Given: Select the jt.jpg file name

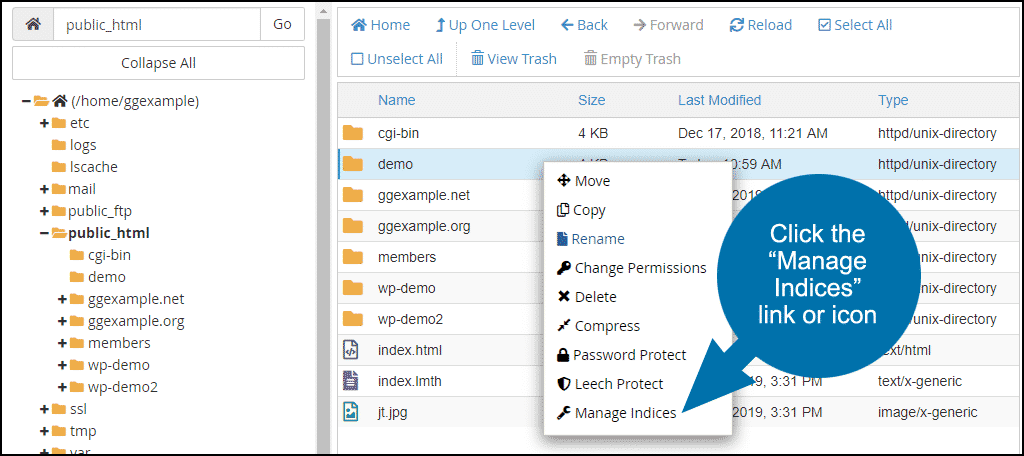Looking at the screenshot, I should pyautogui.click(x=392, y=412).
